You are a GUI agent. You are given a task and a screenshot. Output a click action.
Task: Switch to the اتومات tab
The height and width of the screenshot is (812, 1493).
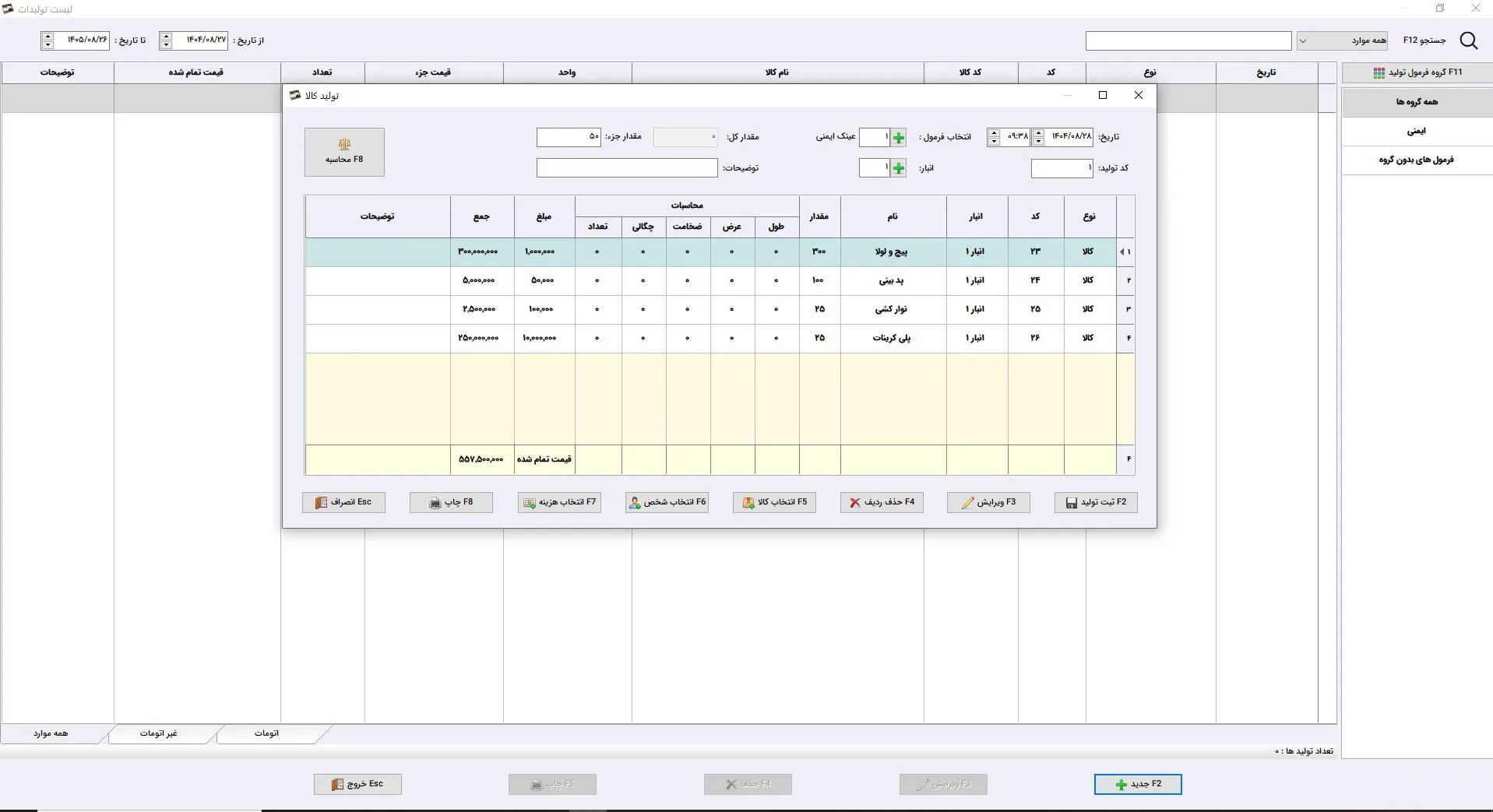point(266,733)
